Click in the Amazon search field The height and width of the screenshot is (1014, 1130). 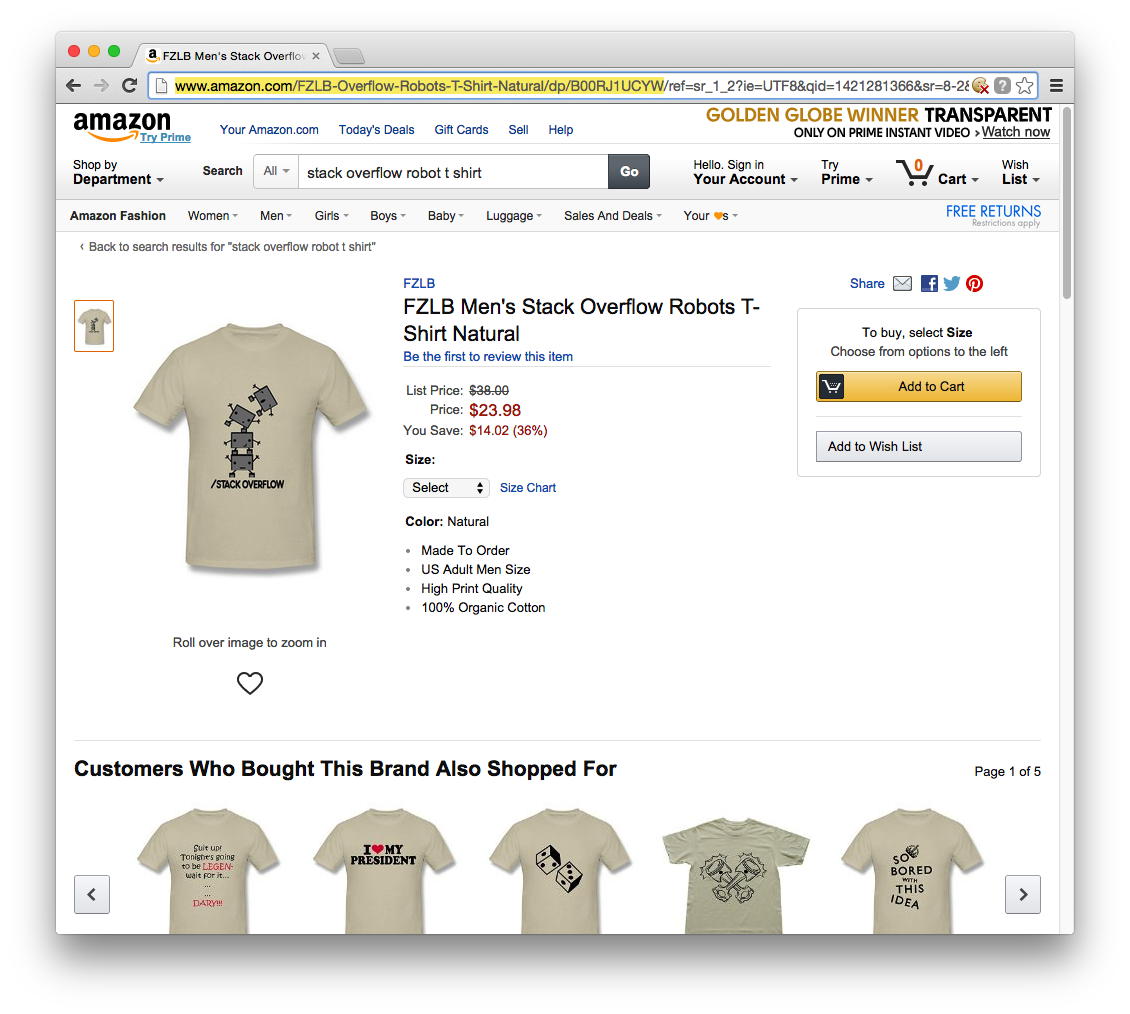(x=452, y=172)
